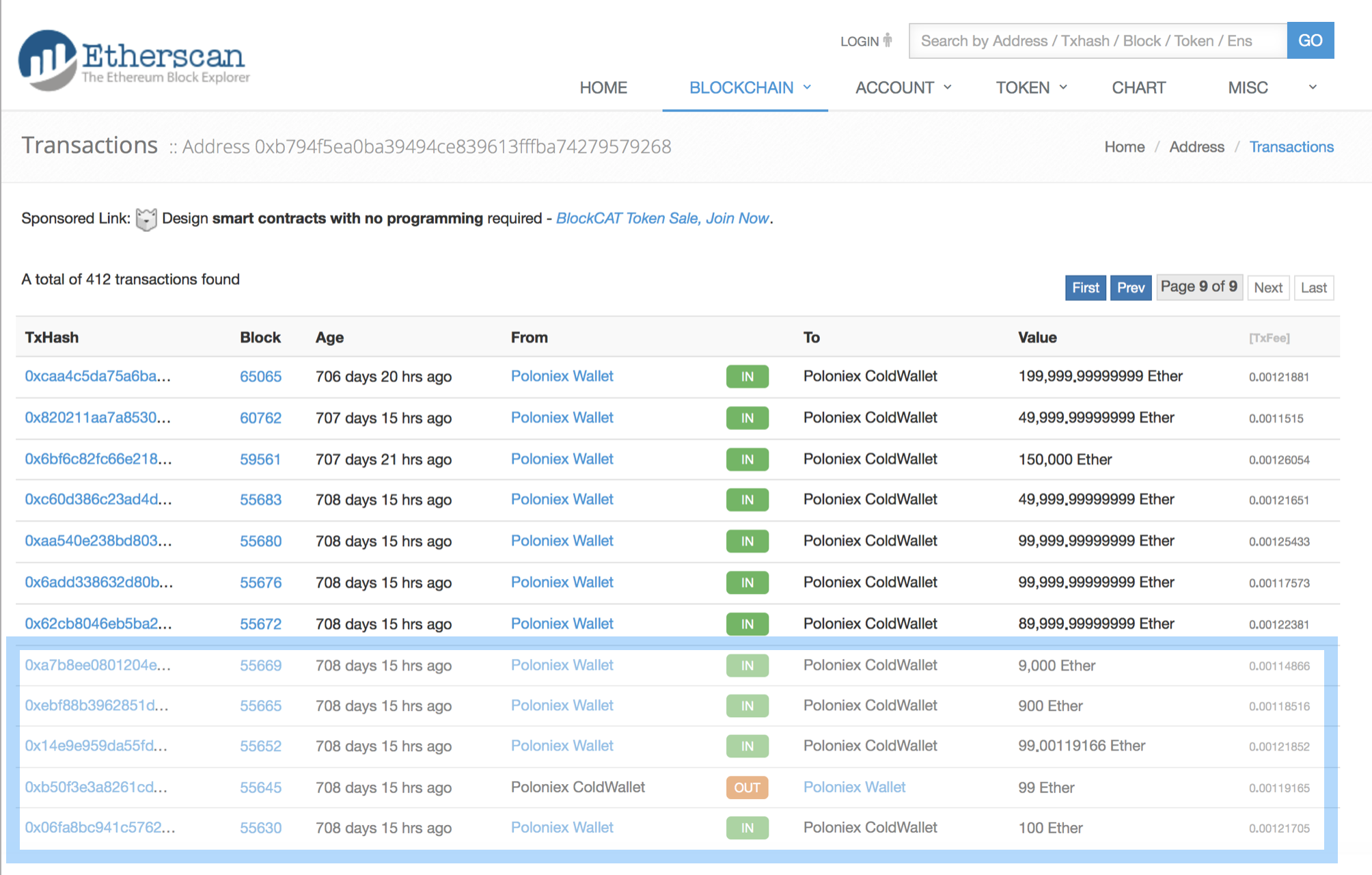Open transaction 0xa7b8ee0801204e...
Image resolution: width=1372 pixels, height=875 pixels.
click(x=98, y=665)
